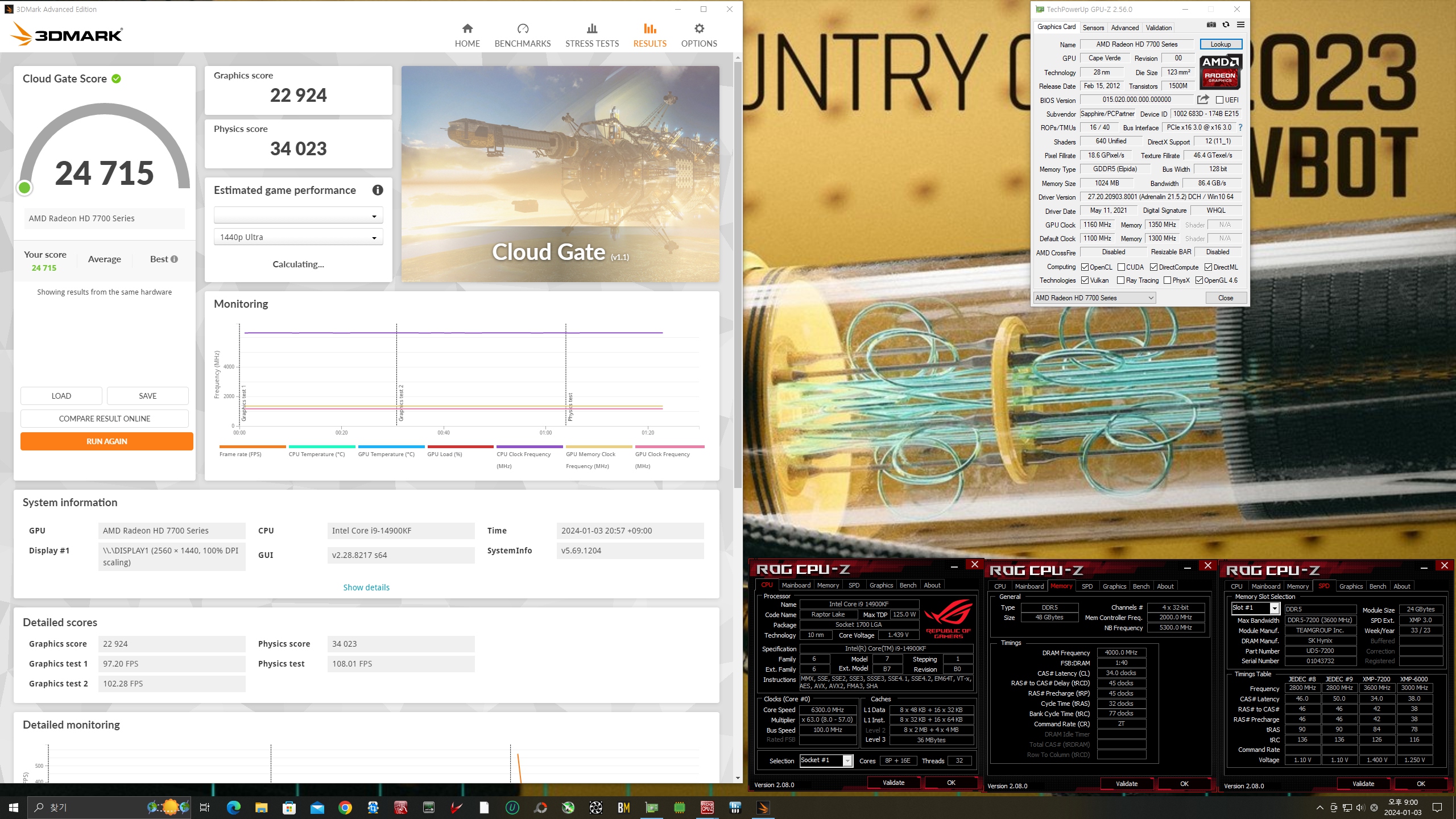Open the OPTIONS gear section
This screenshot has height=819, width=1456.
699,35
